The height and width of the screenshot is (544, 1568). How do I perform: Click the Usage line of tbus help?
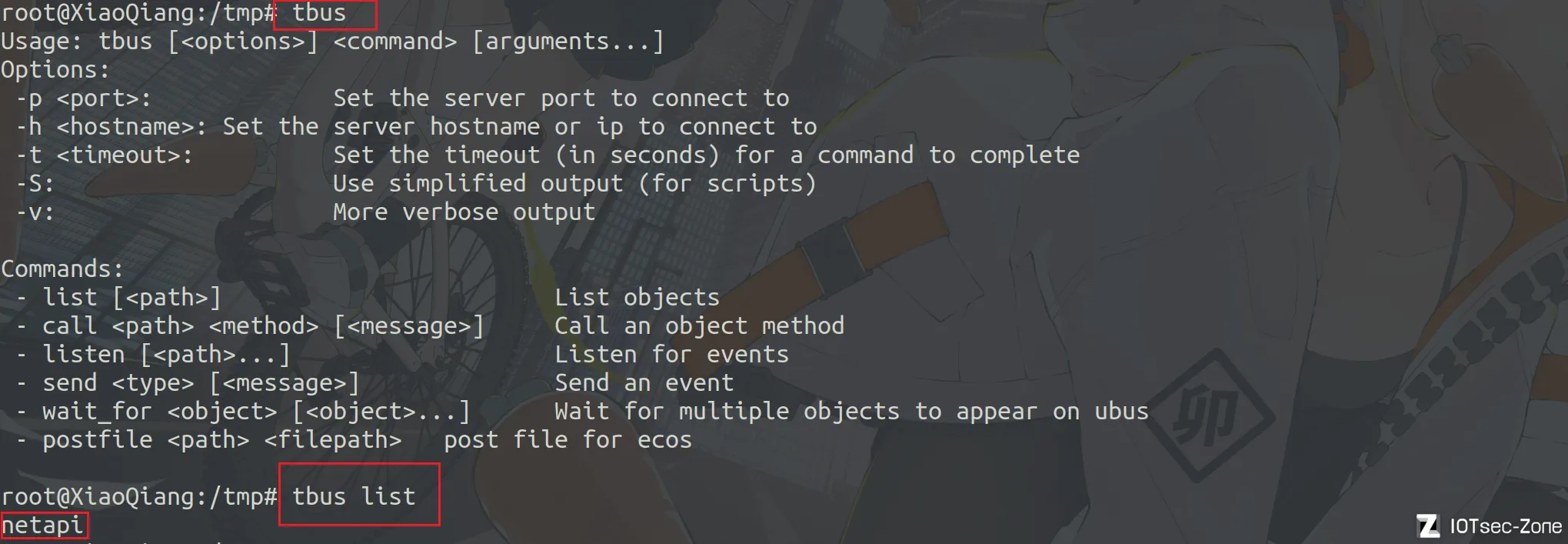pos(331,42)
